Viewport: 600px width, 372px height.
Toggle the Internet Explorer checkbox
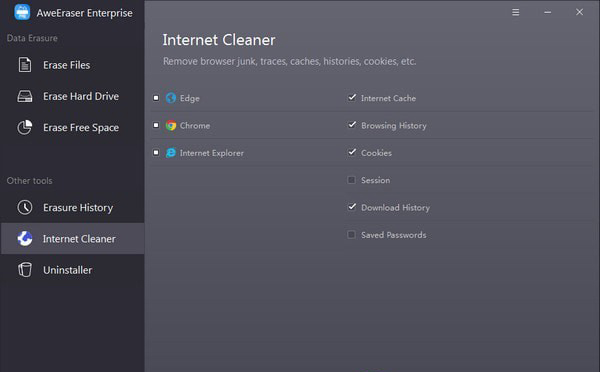(x=156, y=152)
